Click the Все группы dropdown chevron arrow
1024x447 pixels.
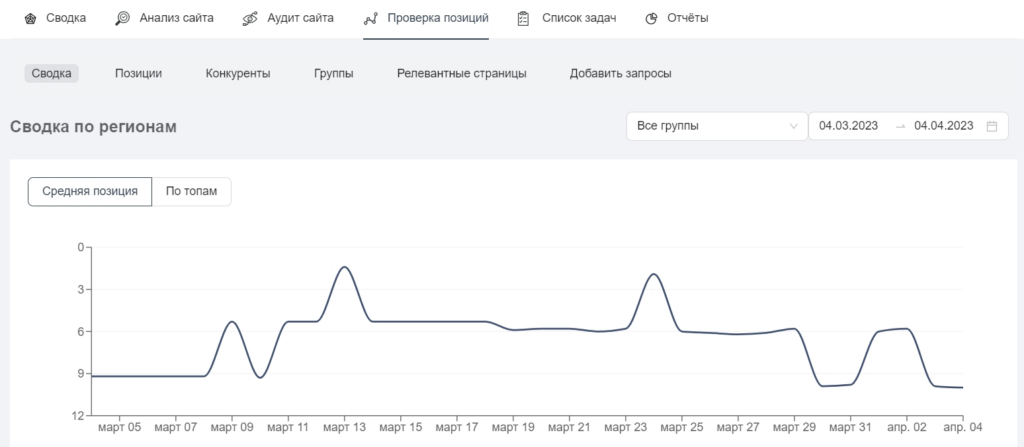[793, 126]
